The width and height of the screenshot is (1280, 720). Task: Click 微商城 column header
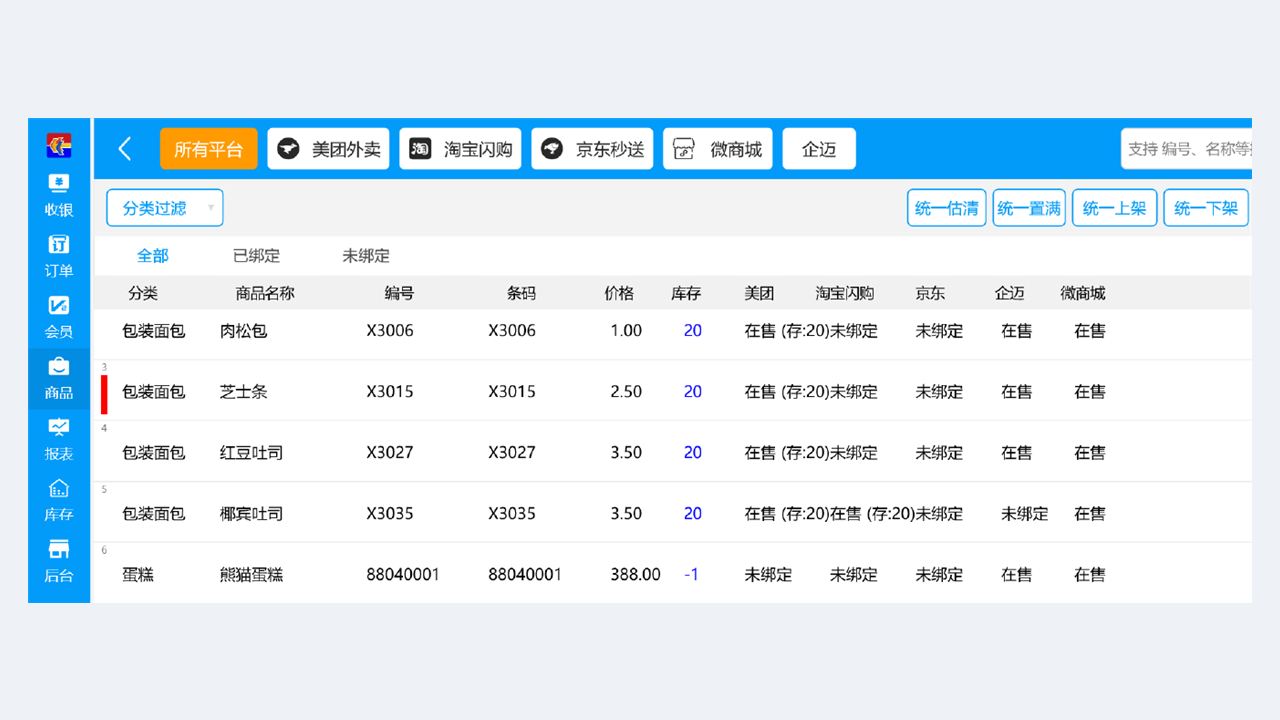coord(1083,294)
